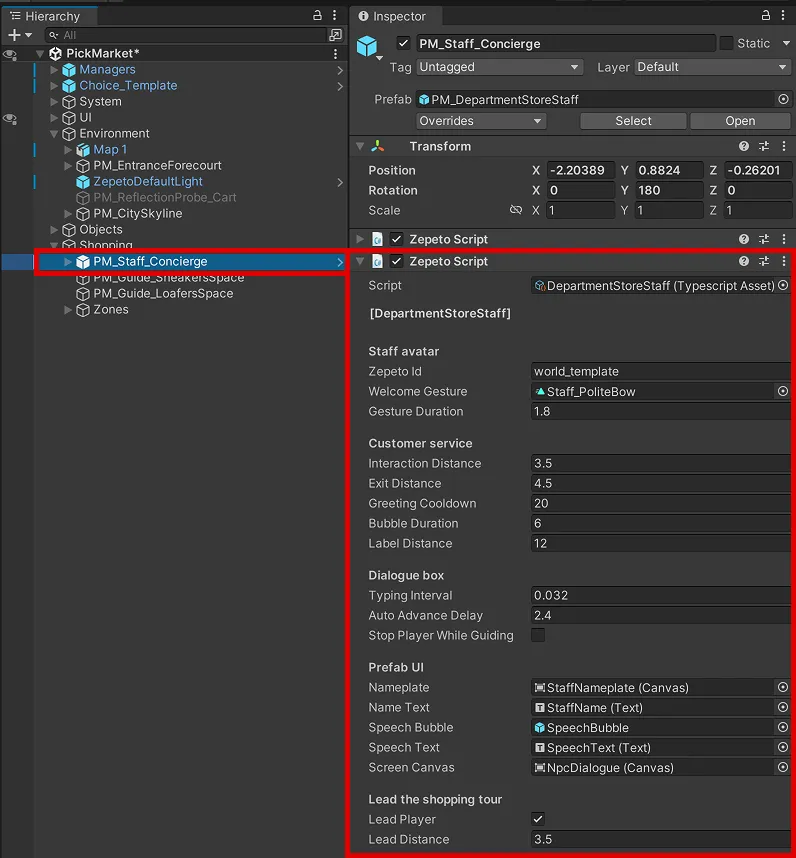Open Transform component help reference
This screenshot has height=858, width=796.
[x=743, y=146]
